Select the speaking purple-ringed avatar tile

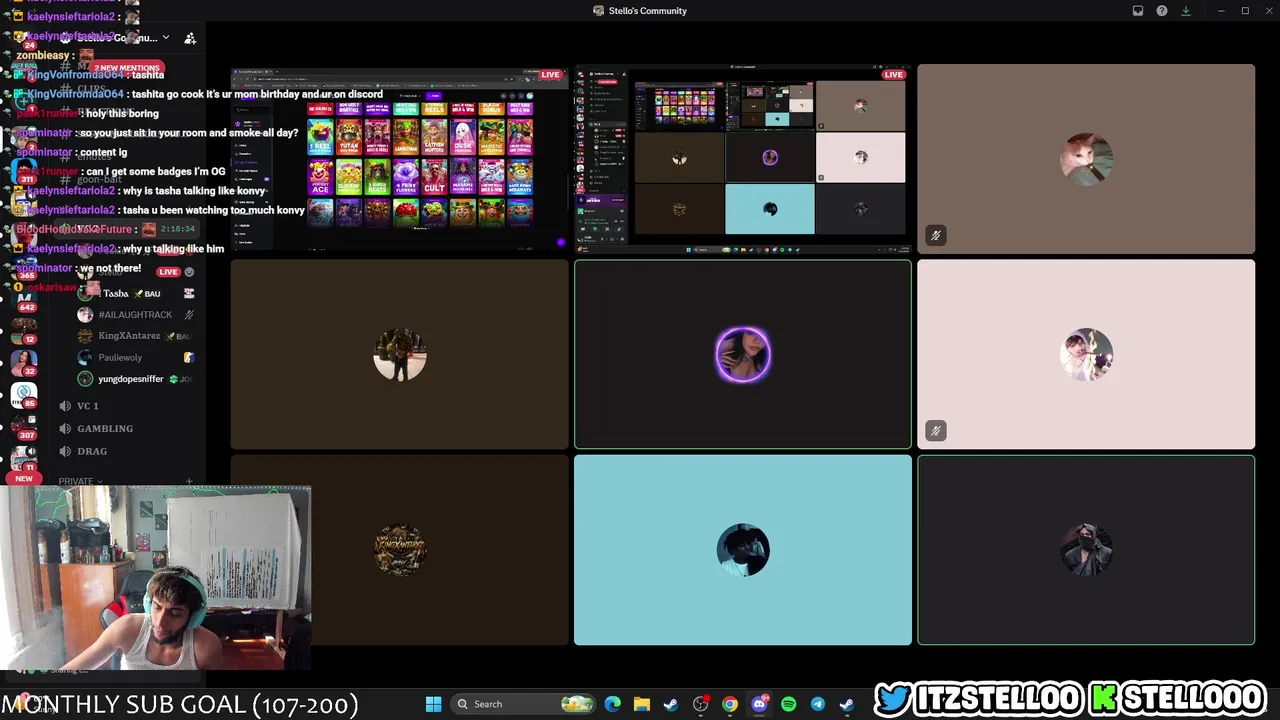(x=743, y=354)
